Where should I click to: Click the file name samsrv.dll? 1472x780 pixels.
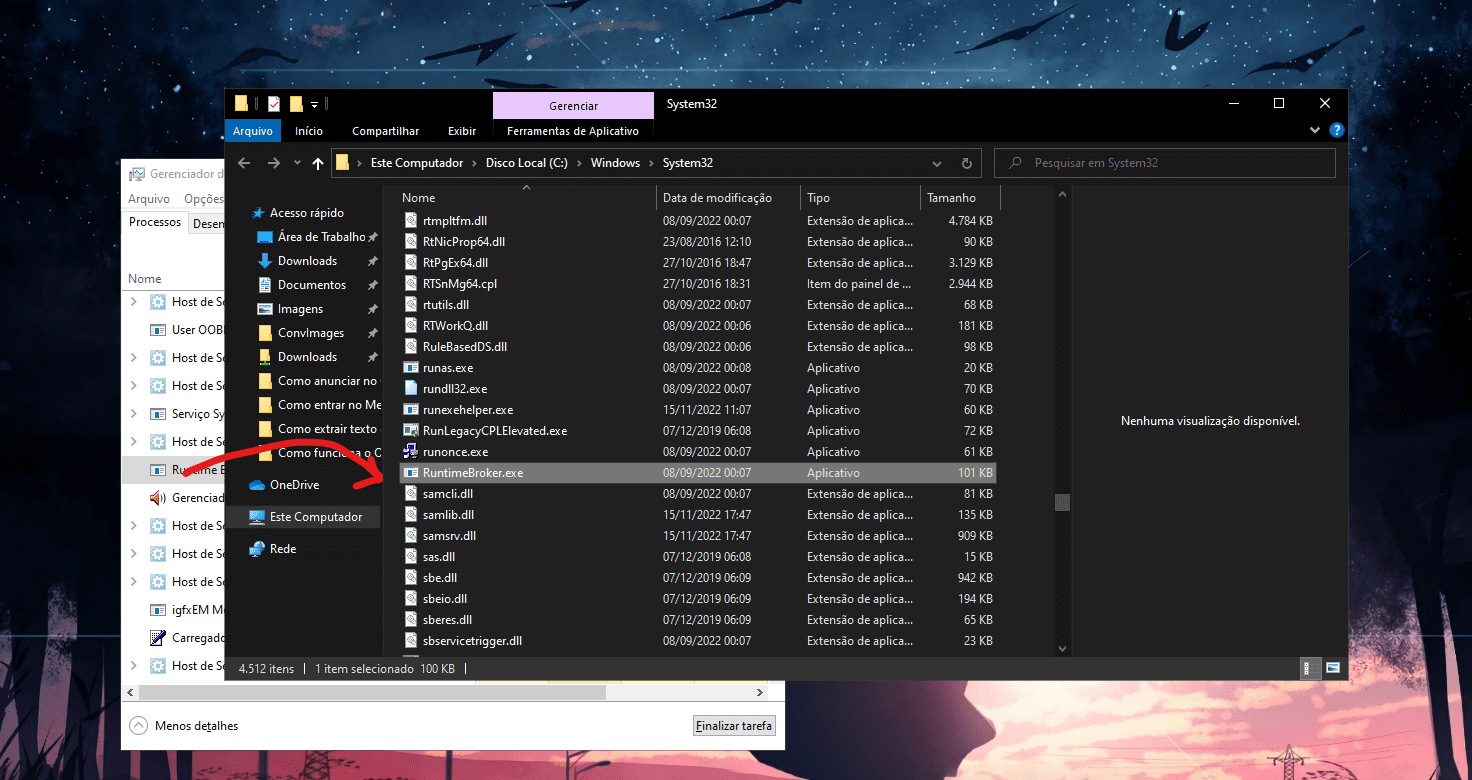(449, 536)
